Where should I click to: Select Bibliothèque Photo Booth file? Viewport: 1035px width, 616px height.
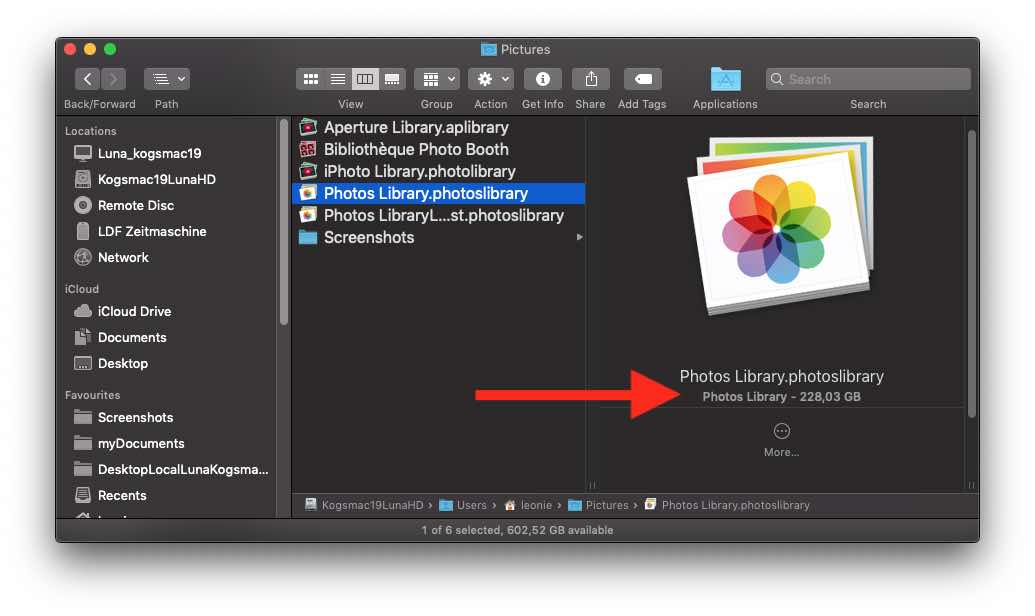(416, 149)
